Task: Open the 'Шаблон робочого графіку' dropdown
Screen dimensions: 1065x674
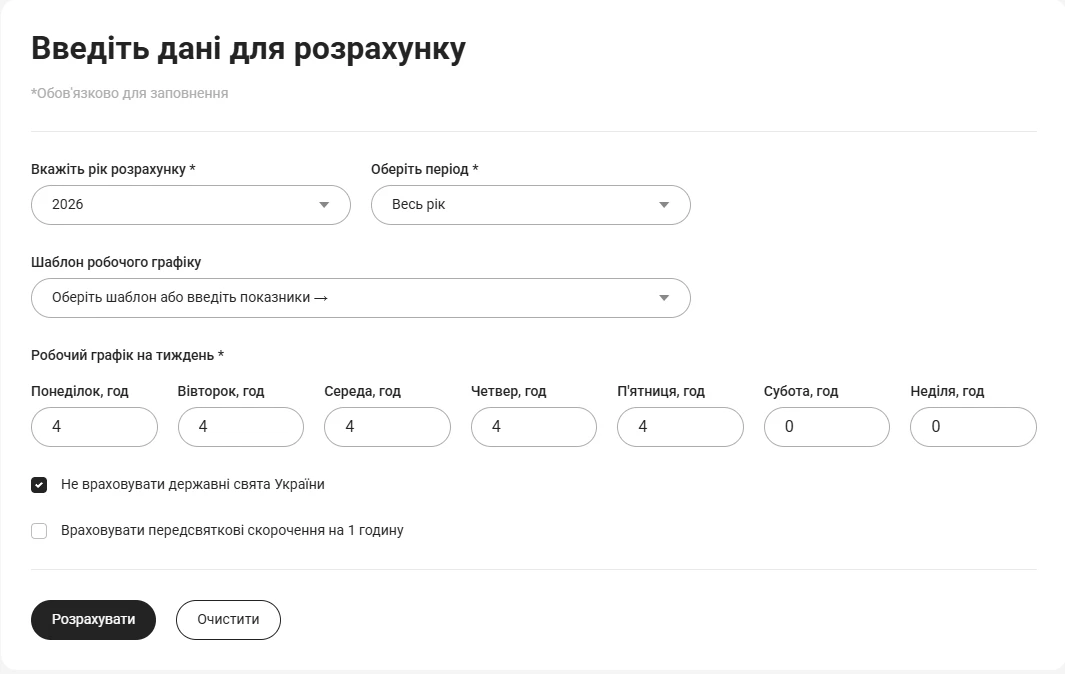Action: click(360, 298)
